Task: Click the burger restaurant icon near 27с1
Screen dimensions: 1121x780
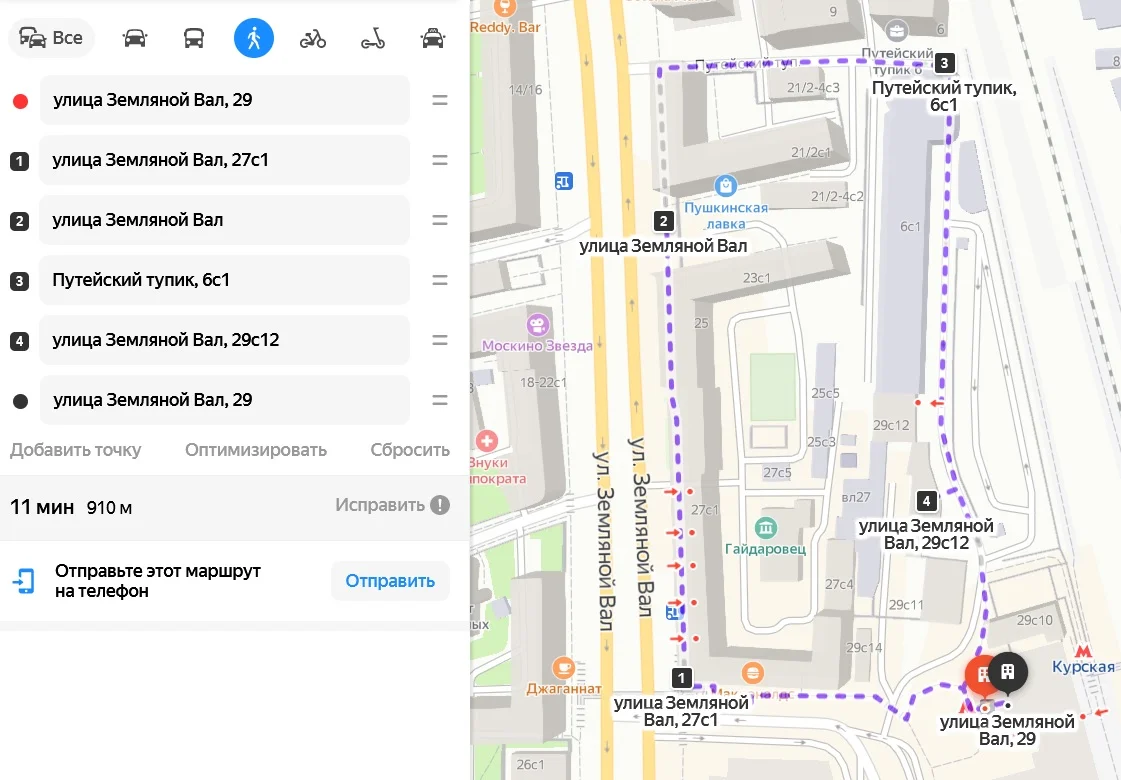Action: [x=751, y=673]
